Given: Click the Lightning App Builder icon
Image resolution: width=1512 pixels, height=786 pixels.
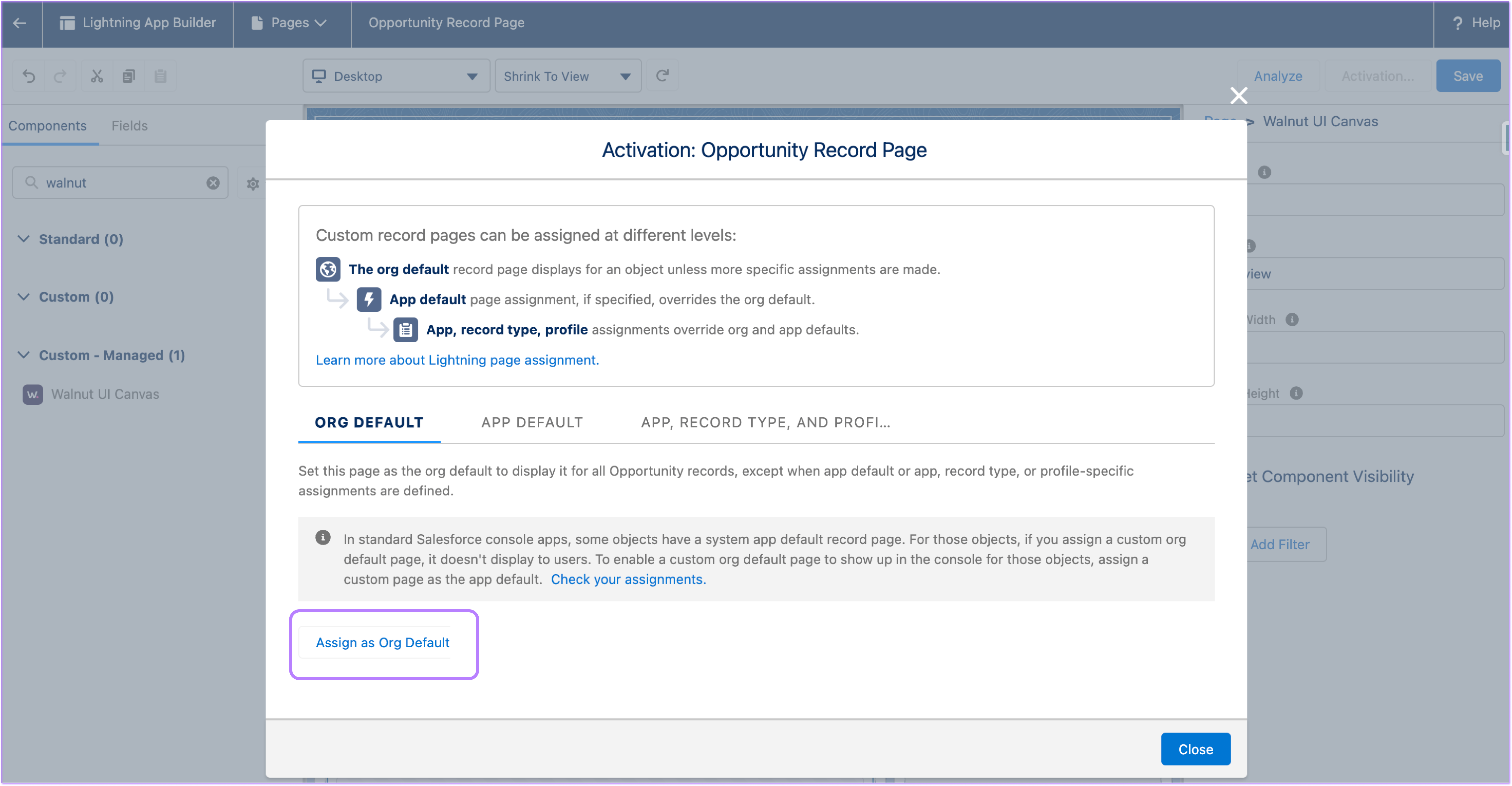Looking at the screenshot, I should click(67, 23).
